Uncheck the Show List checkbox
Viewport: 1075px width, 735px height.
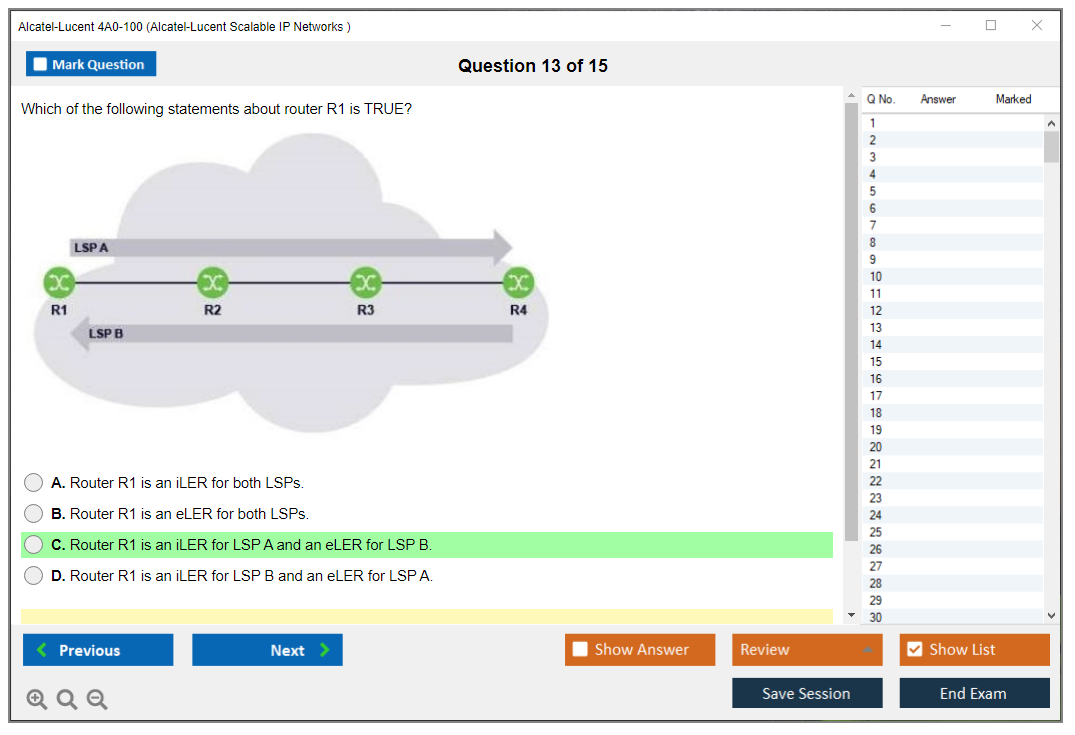tap(914, 650)
